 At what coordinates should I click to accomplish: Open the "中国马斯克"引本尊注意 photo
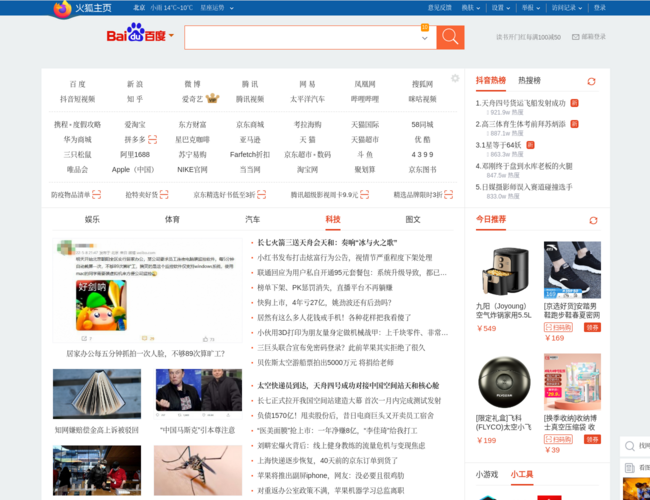point(199,394)
